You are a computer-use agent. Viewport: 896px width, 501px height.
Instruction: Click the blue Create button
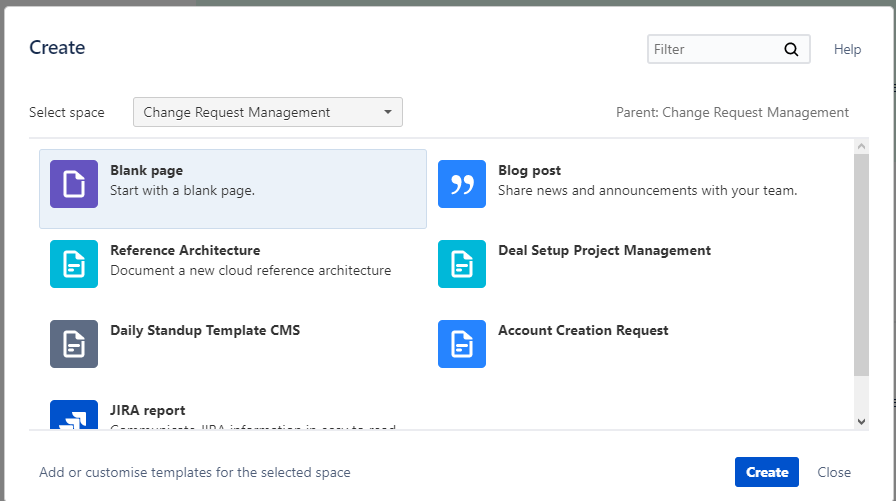767,472
